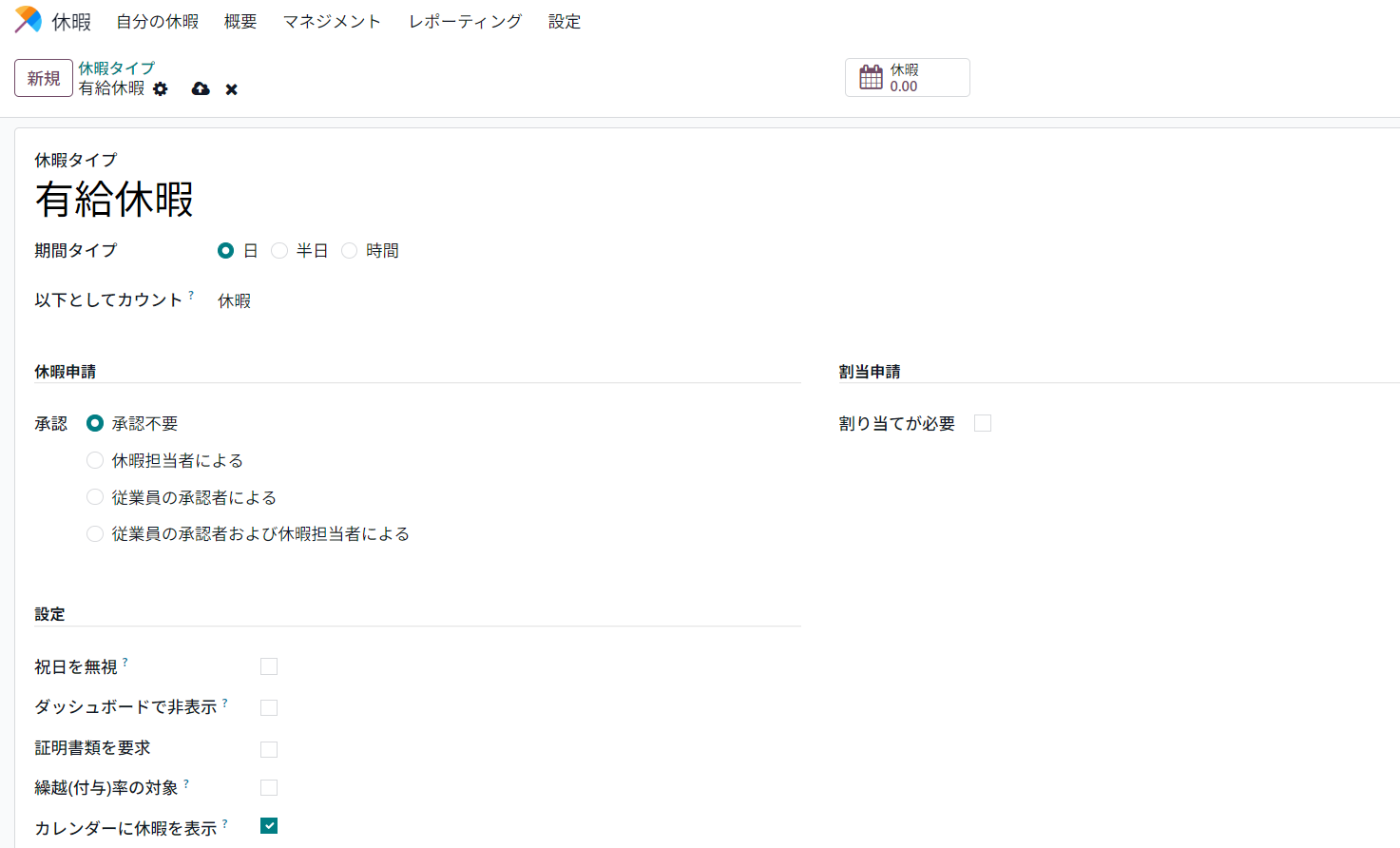Discard changes with the X icon

click(x=231, y=89)
